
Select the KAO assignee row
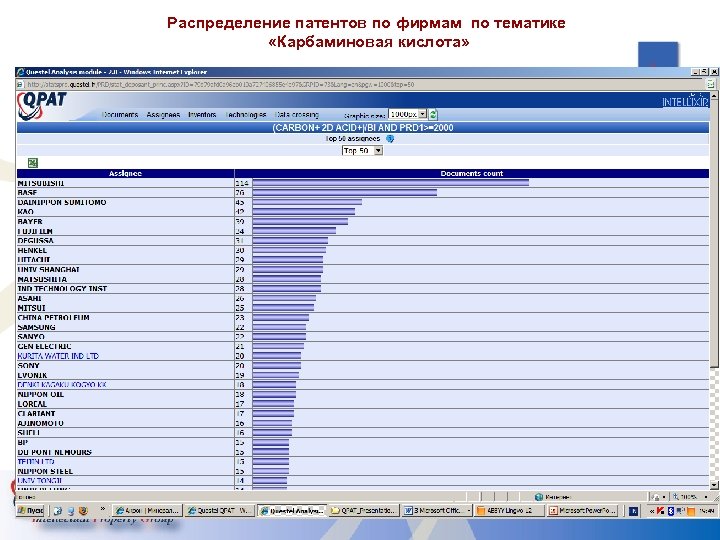coord(363,212)
